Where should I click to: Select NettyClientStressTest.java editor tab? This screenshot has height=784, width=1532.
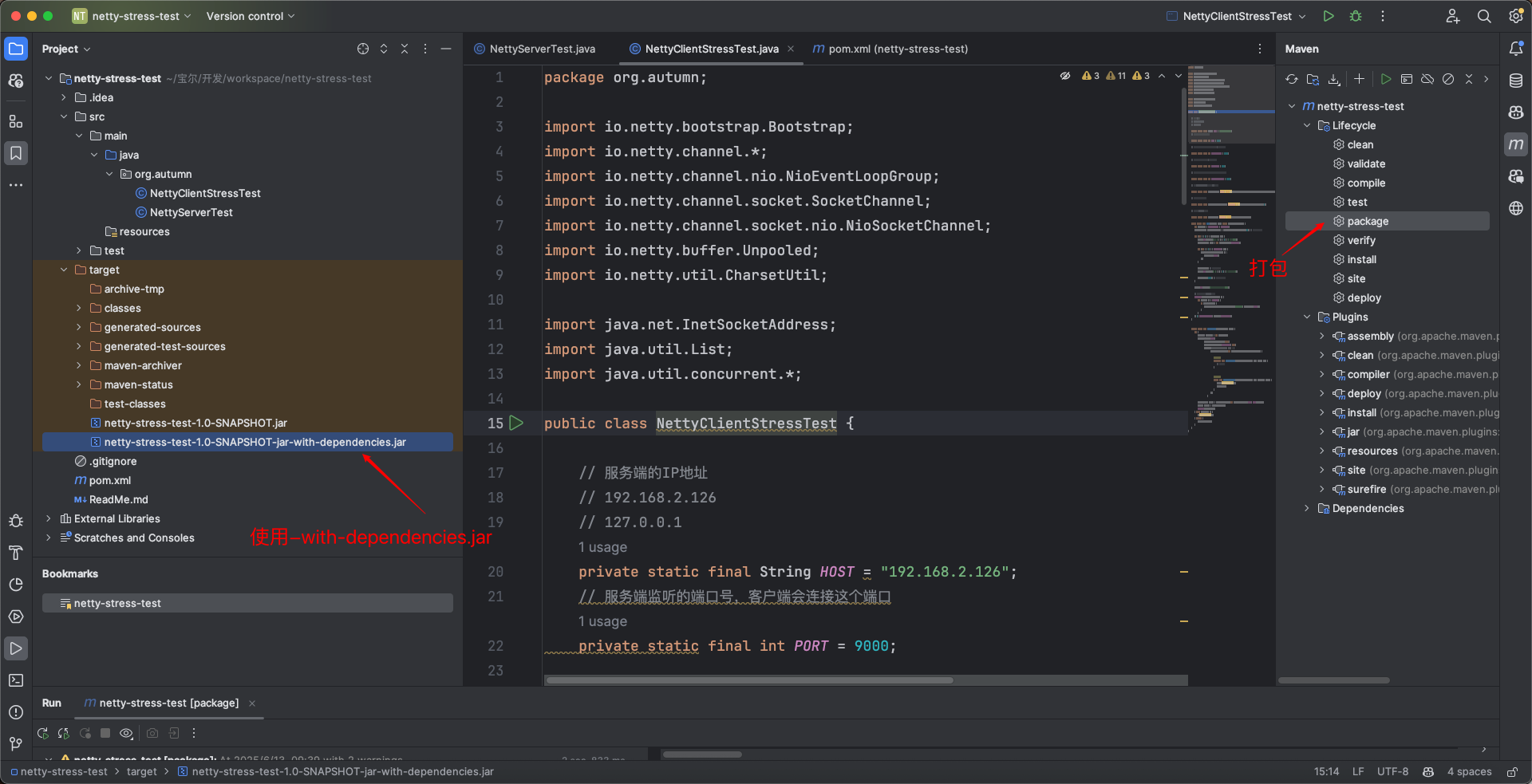tap(712, 49)
